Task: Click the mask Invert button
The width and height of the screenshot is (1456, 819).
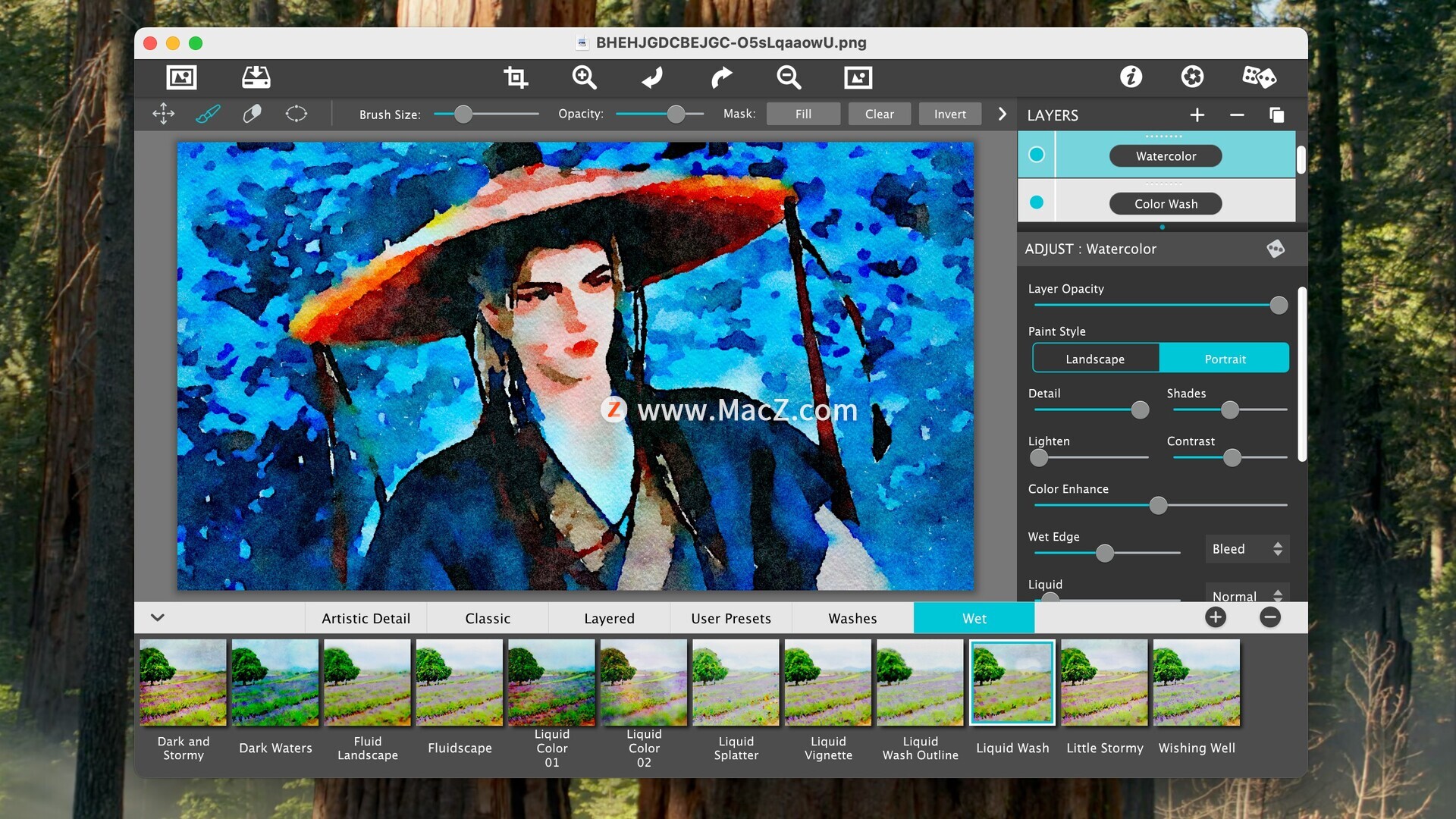Action: point(949,114)
